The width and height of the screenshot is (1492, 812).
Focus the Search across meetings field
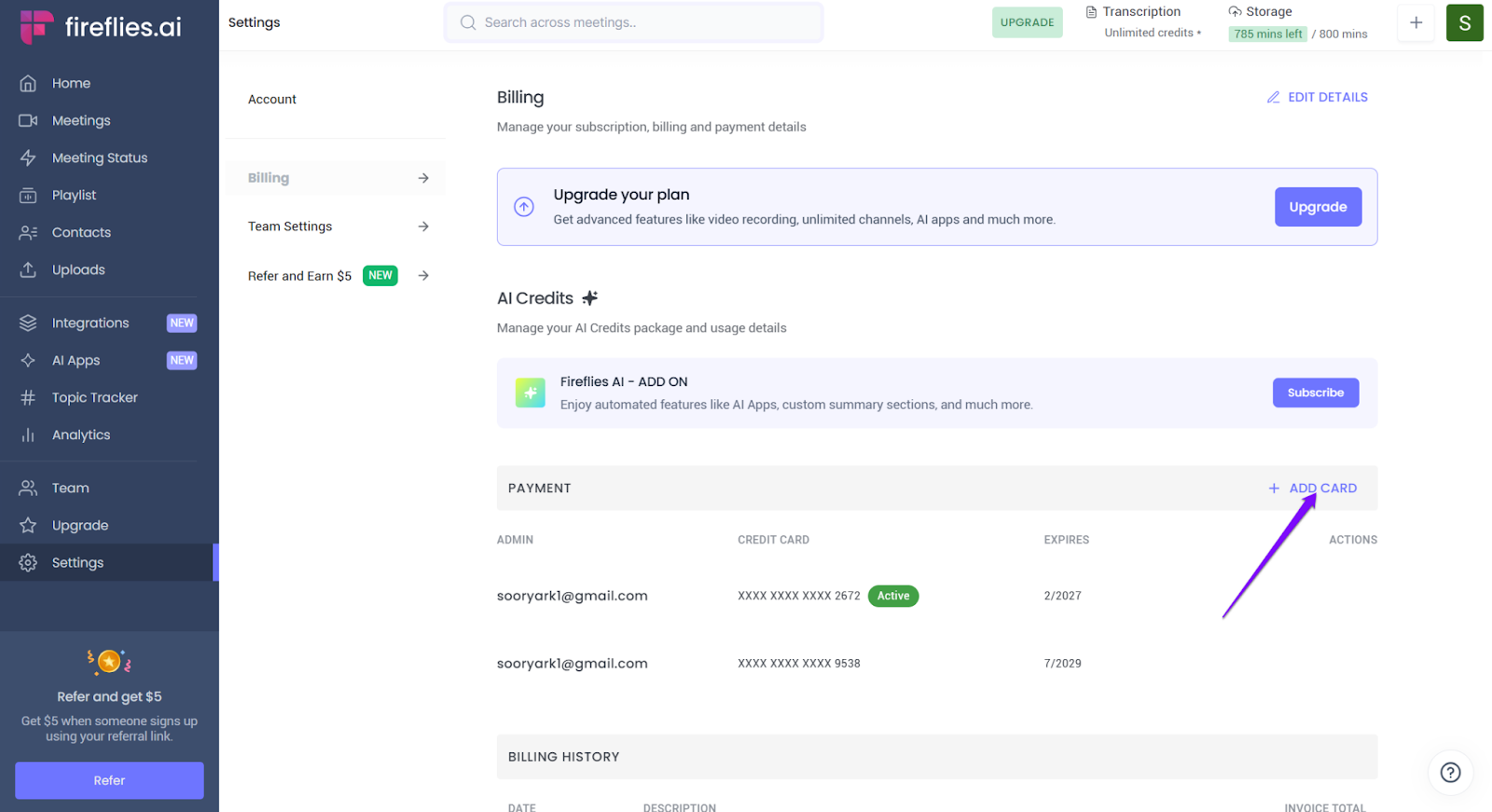click(x=634, y=23)
